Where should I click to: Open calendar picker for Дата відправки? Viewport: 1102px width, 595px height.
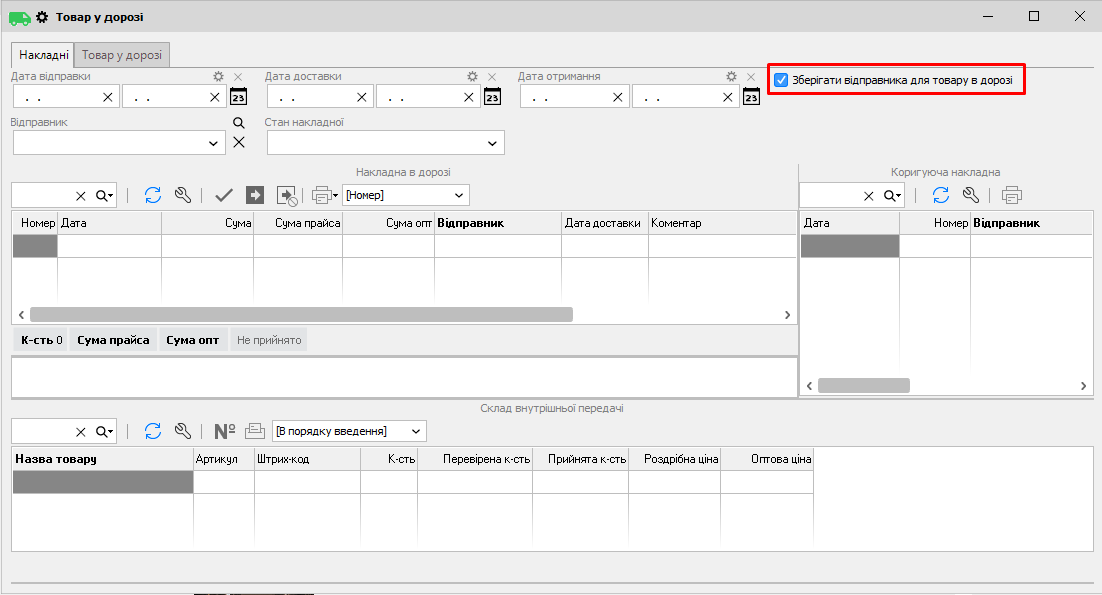[238, 97]
